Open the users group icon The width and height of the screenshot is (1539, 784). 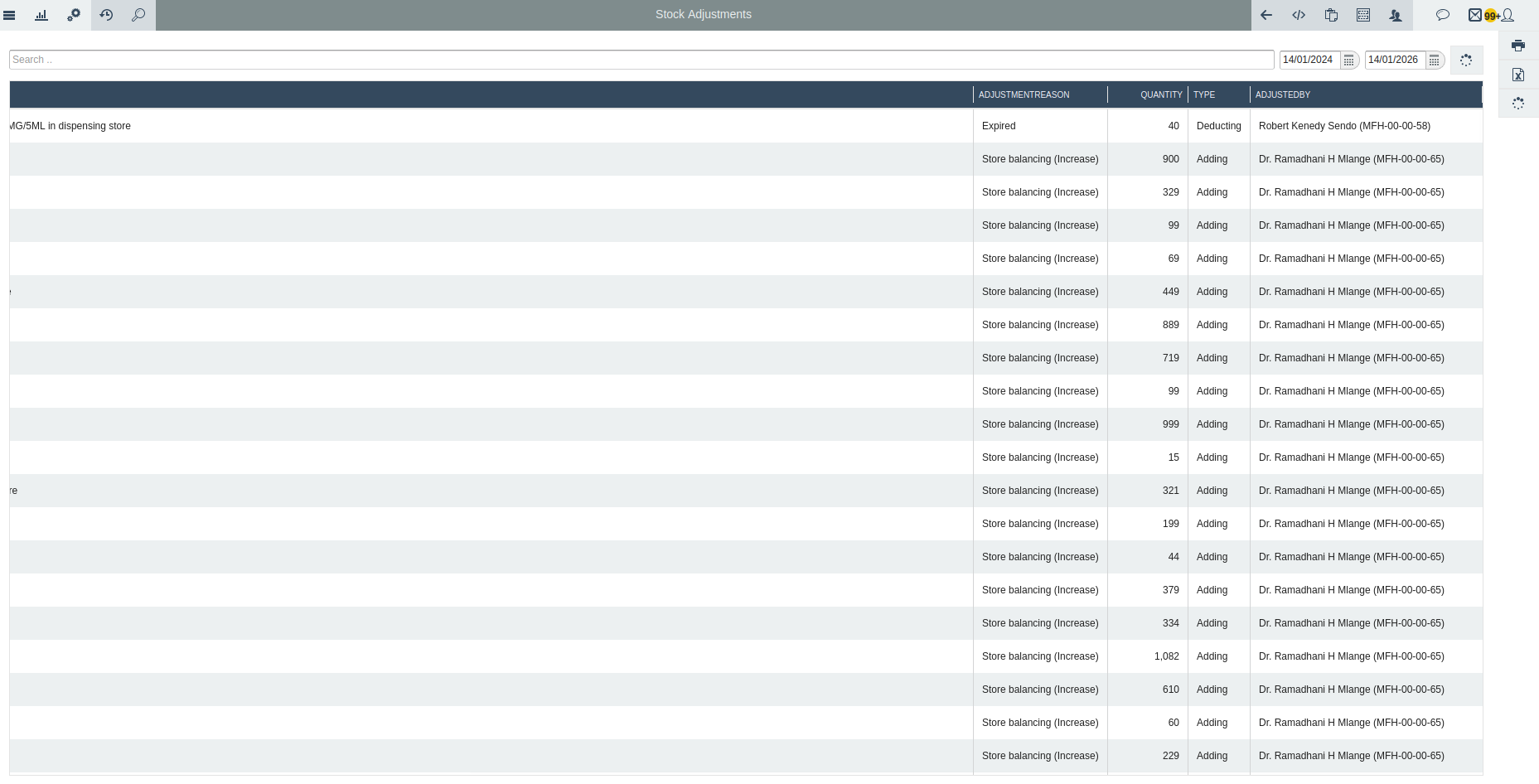(1396, 15)
